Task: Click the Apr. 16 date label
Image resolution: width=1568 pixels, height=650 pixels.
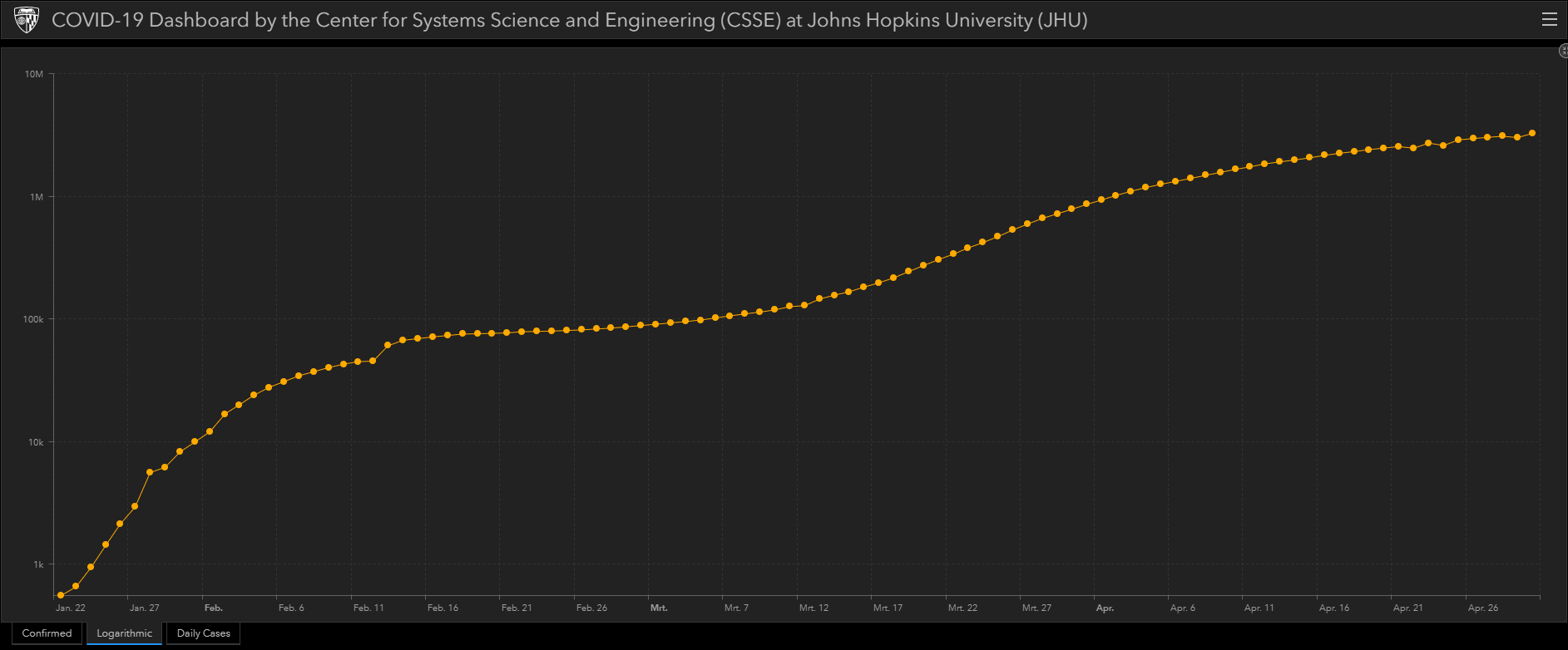Action: (1333, 608)
